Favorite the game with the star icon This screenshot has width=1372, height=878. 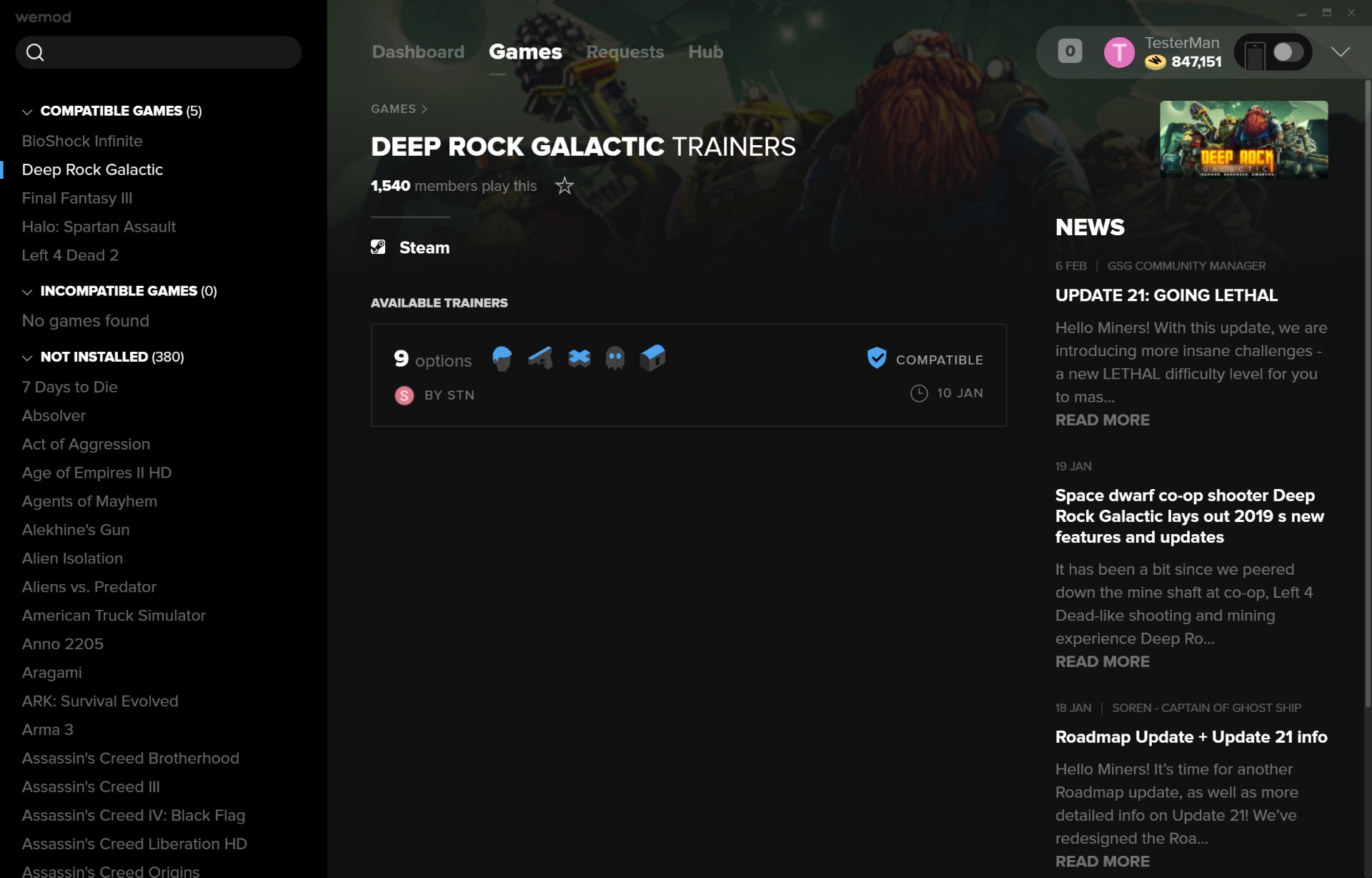tap(565, 186)
